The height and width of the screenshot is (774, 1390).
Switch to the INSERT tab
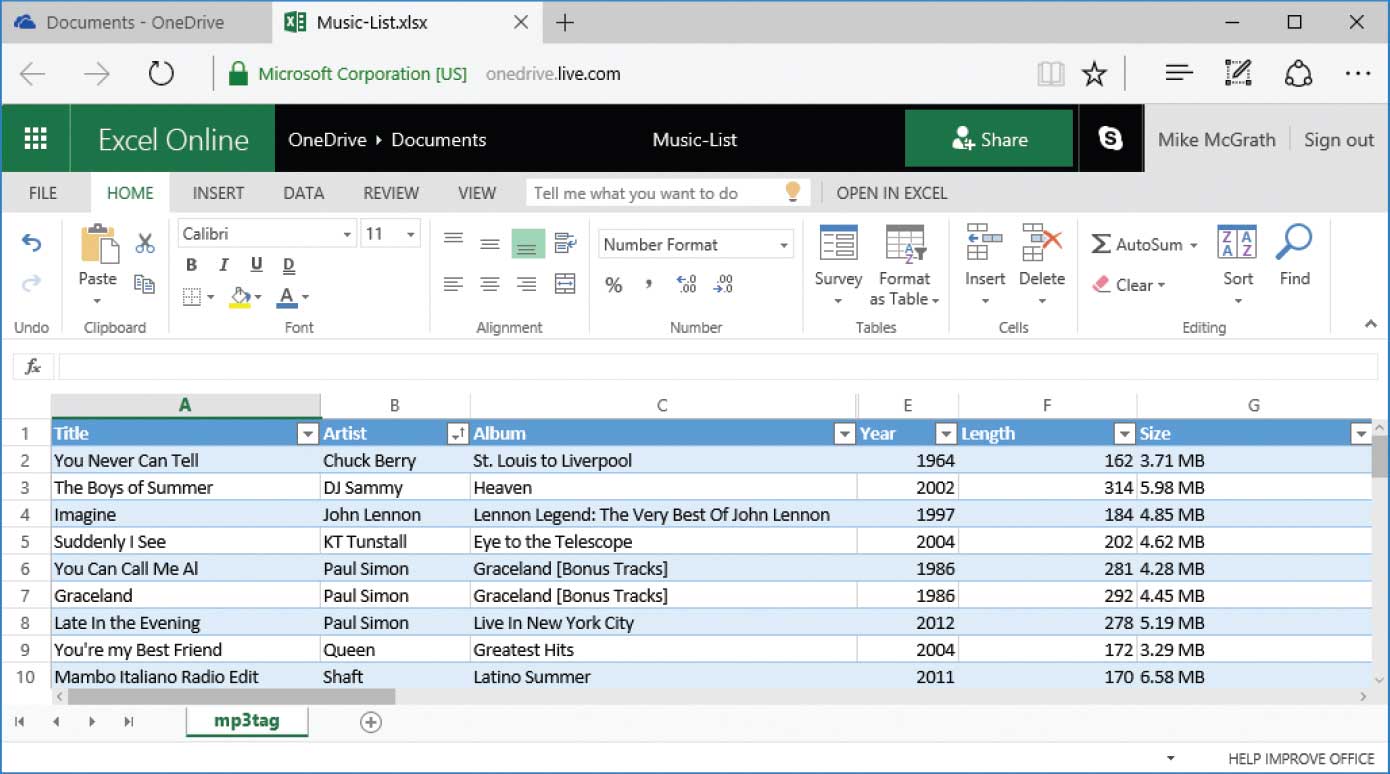point(218,193)
